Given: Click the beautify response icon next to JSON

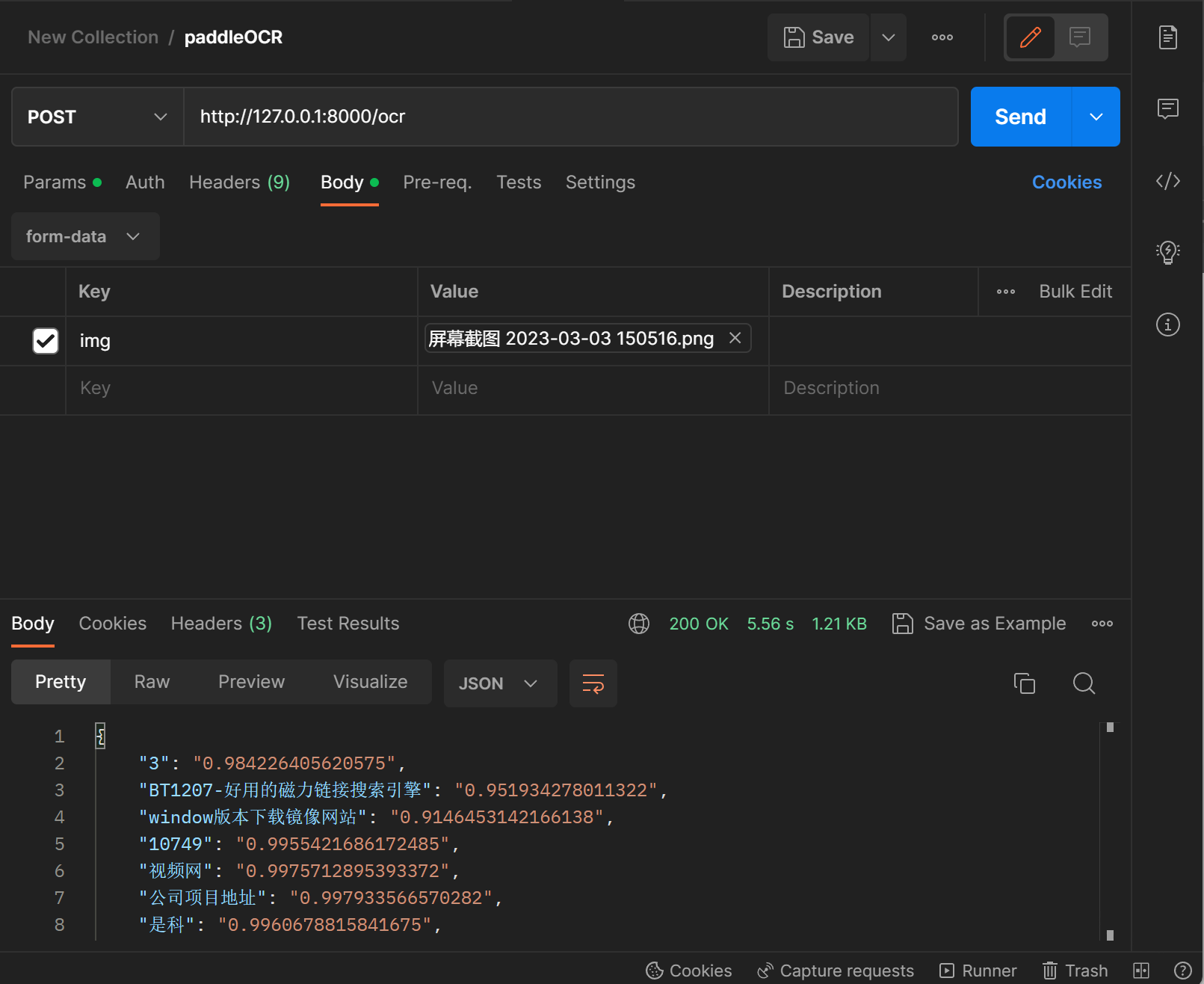Looking at the screenshot, I should 593,683.
